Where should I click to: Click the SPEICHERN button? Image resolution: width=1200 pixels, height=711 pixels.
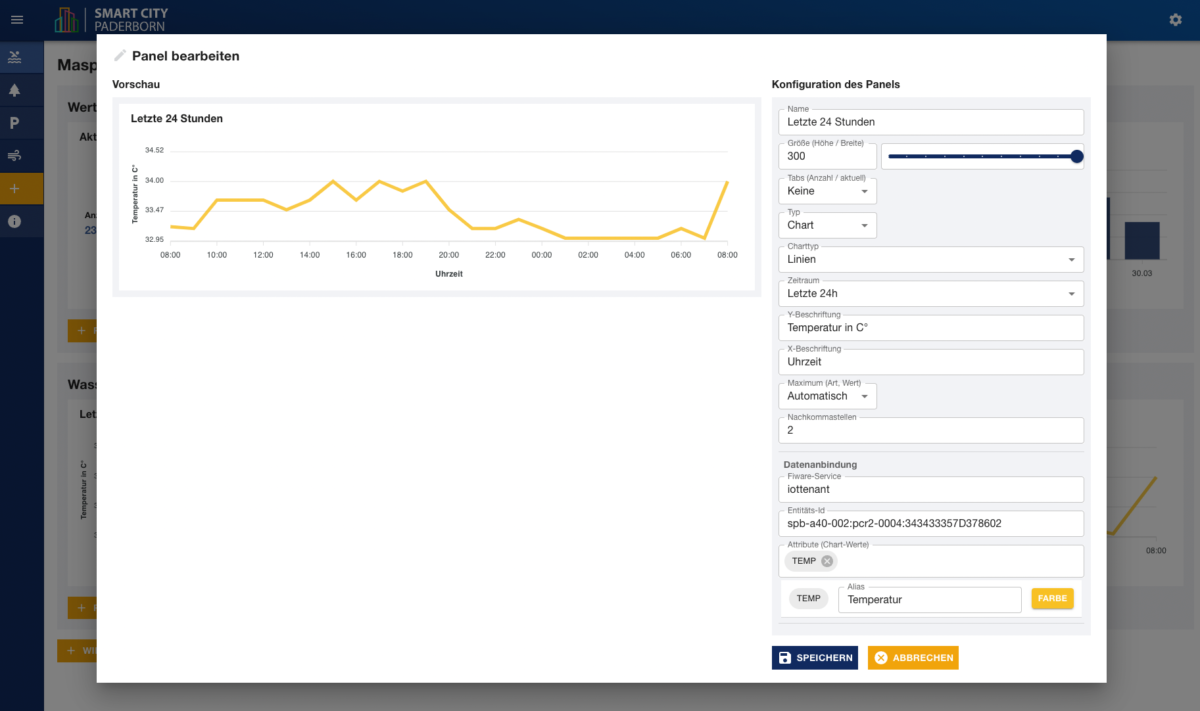tap(815, 657)
